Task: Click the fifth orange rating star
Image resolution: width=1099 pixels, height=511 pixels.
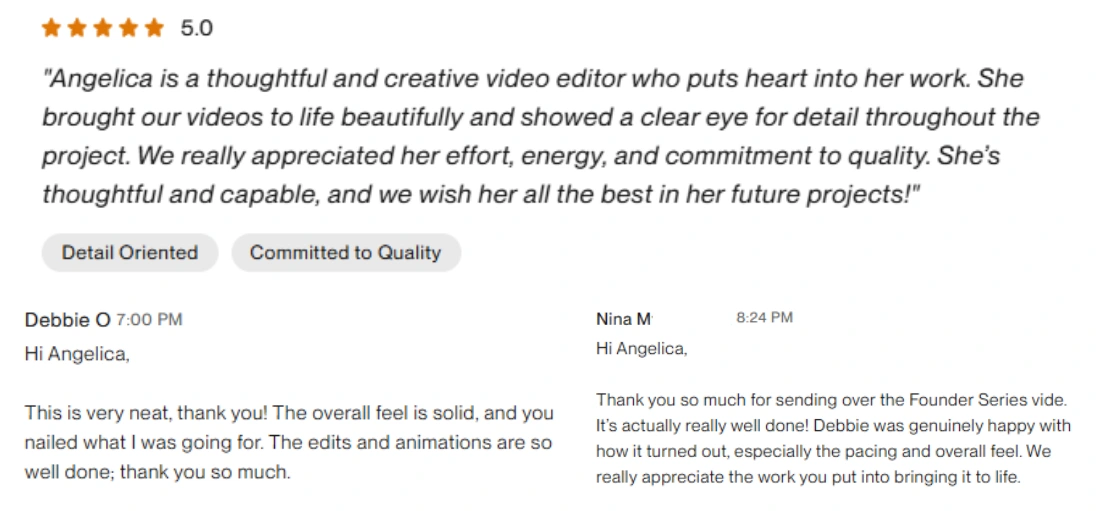Action: tap(153, 29)
